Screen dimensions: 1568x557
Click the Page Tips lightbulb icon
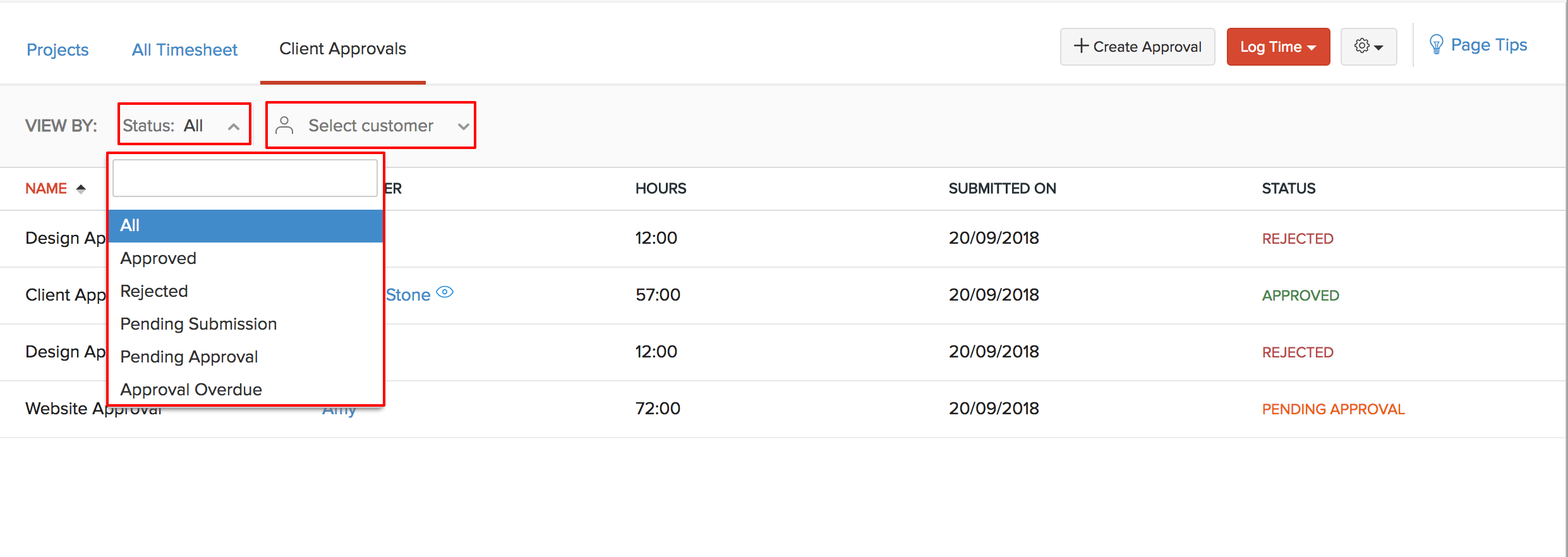tap(1436, 45)
